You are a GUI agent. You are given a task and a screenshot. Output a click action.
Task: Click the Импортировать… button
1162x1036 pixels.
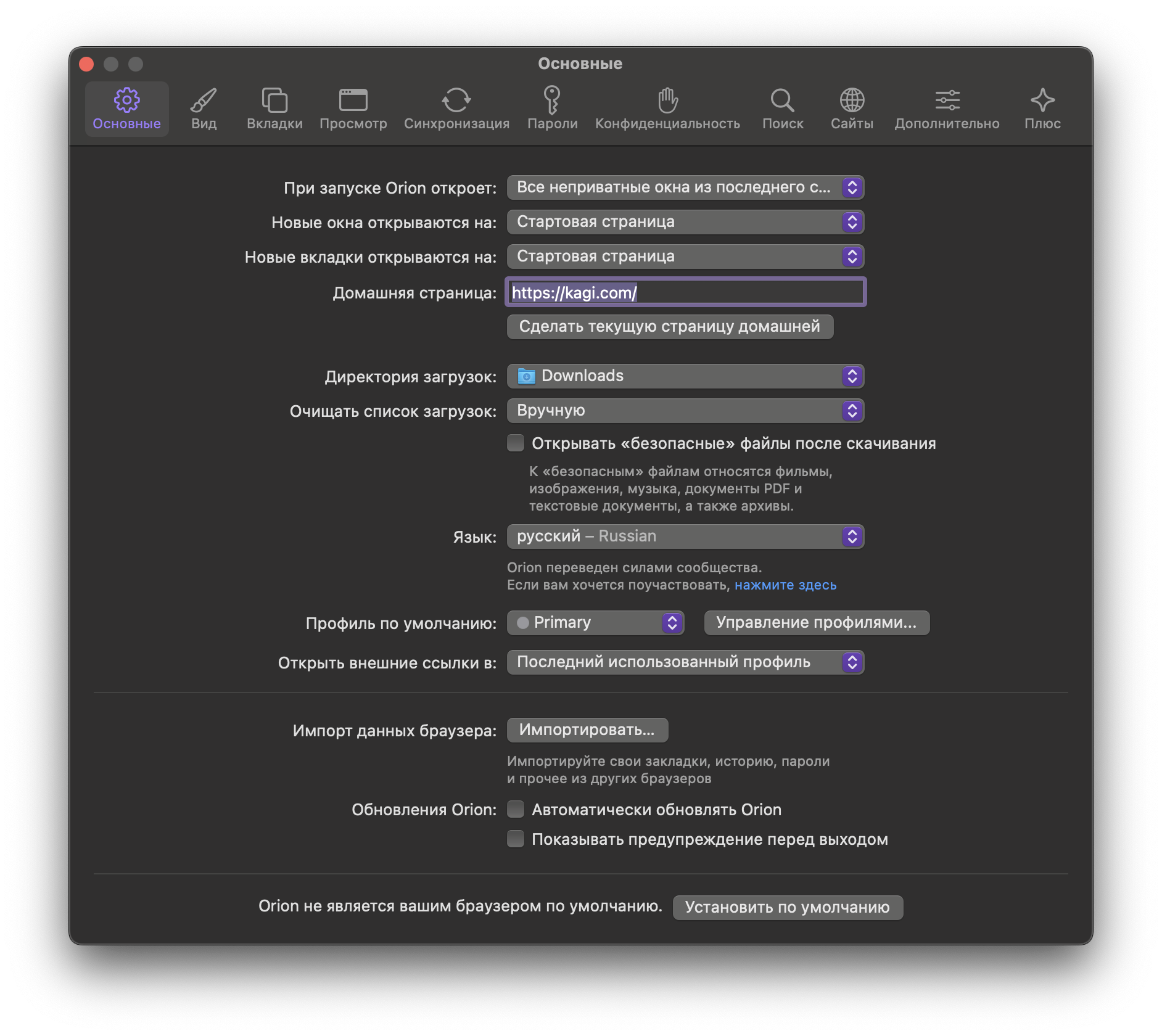click(x=587, y=730)
